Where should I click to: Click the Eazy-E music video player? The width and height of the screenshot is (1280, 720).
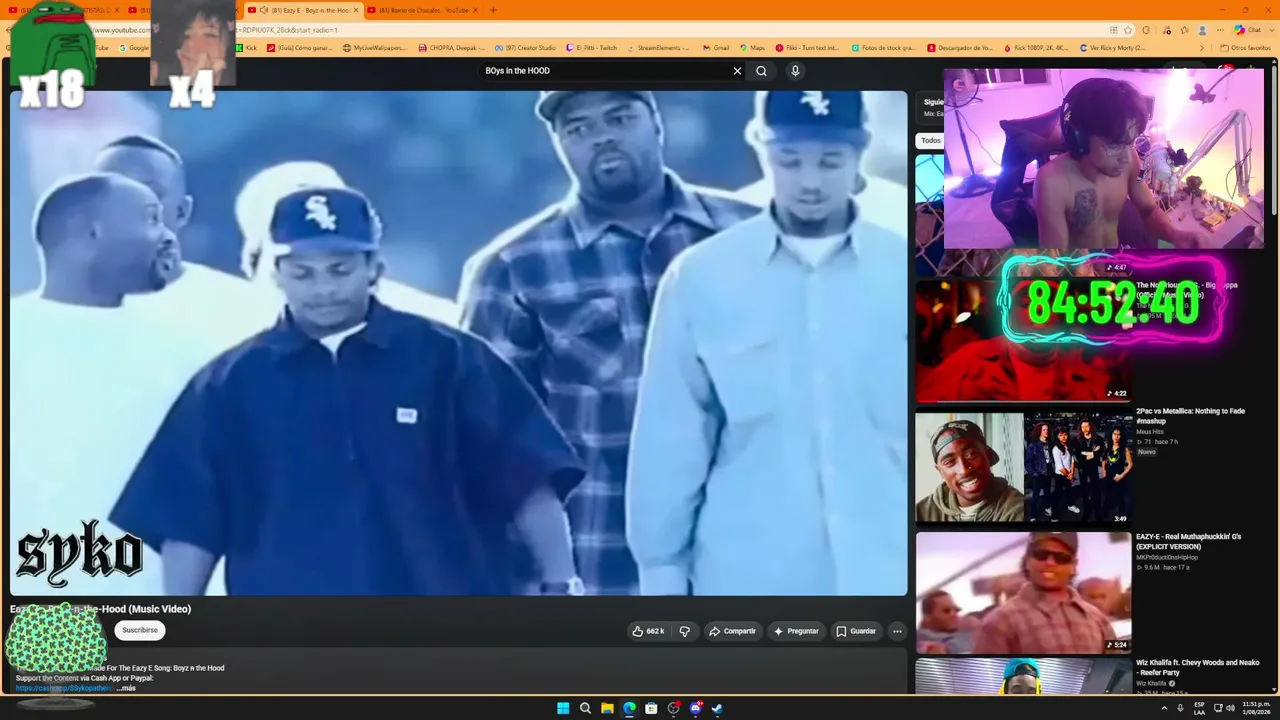(x=459, y=343)
